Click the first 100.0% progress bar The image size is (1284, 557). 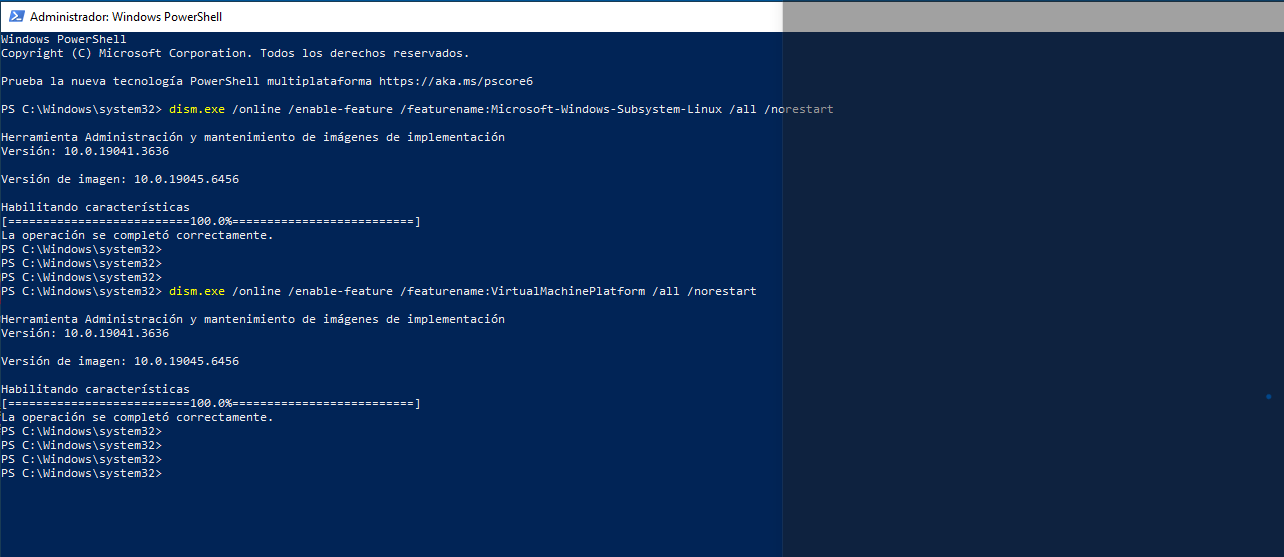point(211,221)
